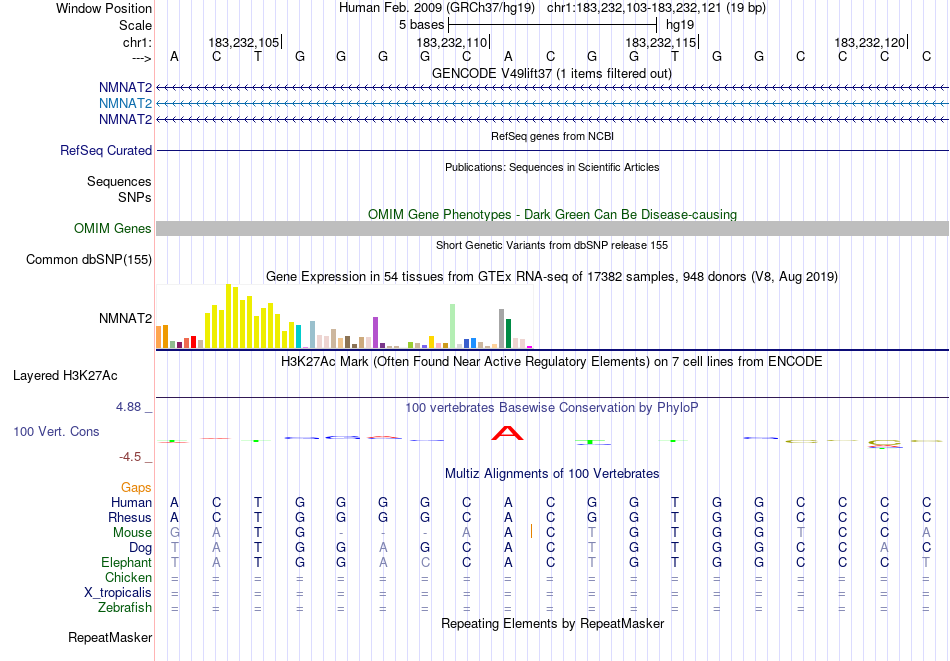Click the orange insertion mark in Mouse row
This screenshot has width=950, height=661.
point(531,531)
